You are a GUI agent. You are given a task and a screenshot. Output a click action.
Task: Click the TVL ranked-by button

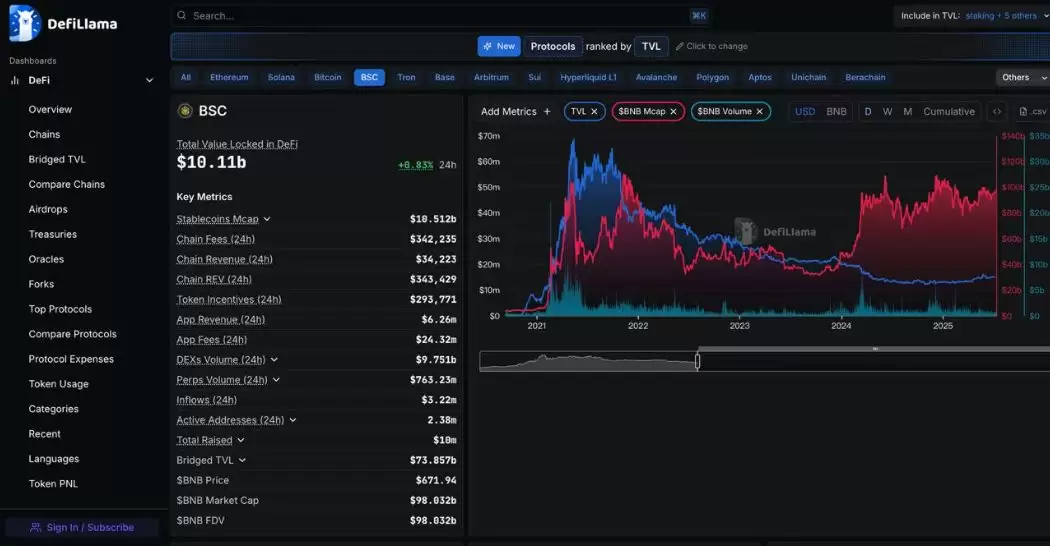tap(651, 46)
